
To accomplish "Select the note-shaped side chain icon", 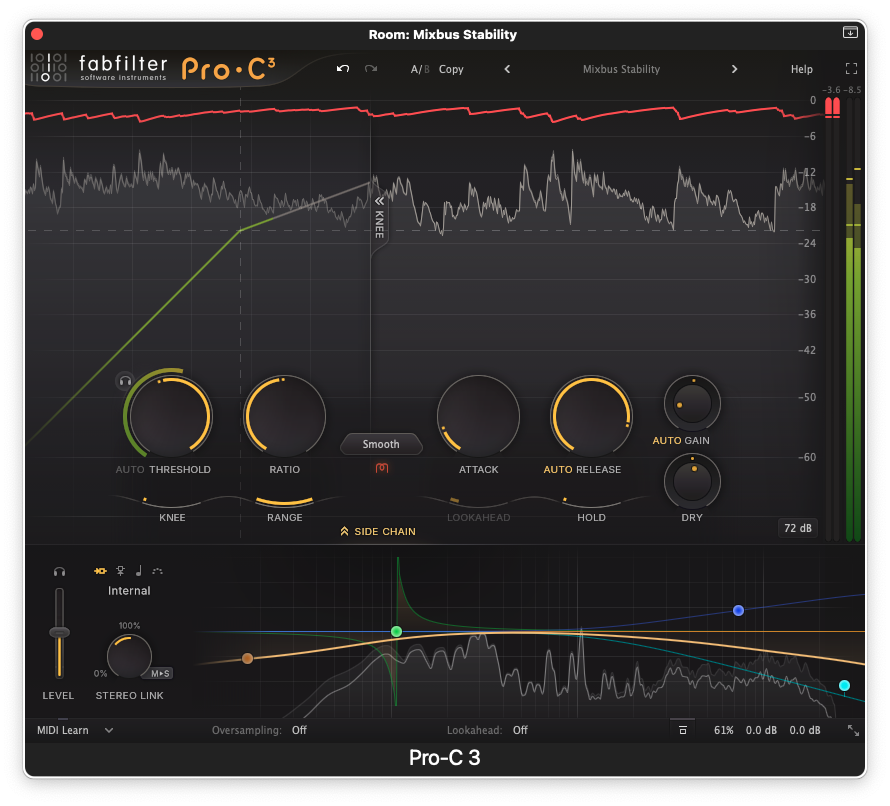I will pos(139,571).
